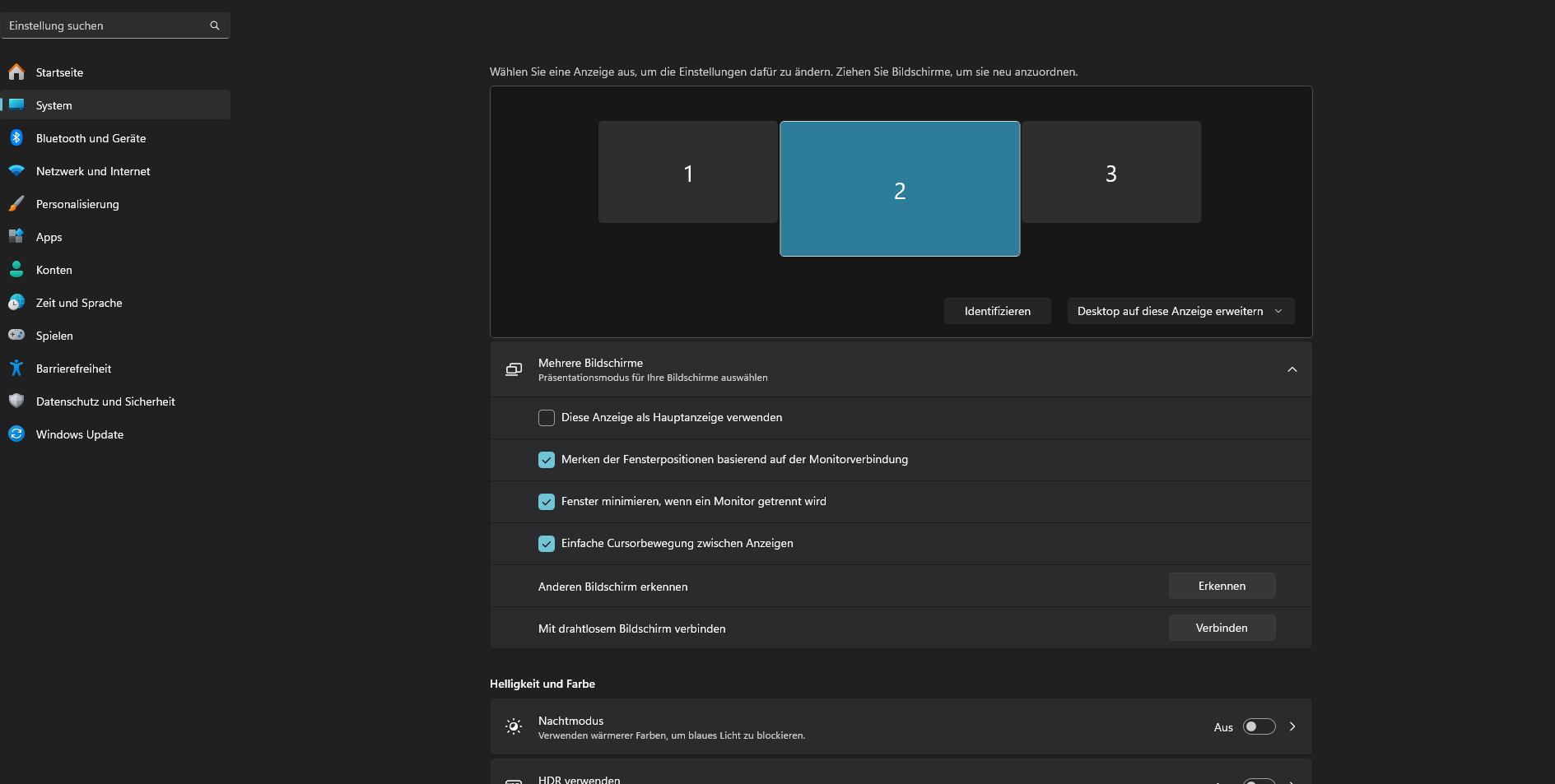Click the Anderen Bildschirm erkennen label
Screen dimensions: 1555x784
(612, 587)
